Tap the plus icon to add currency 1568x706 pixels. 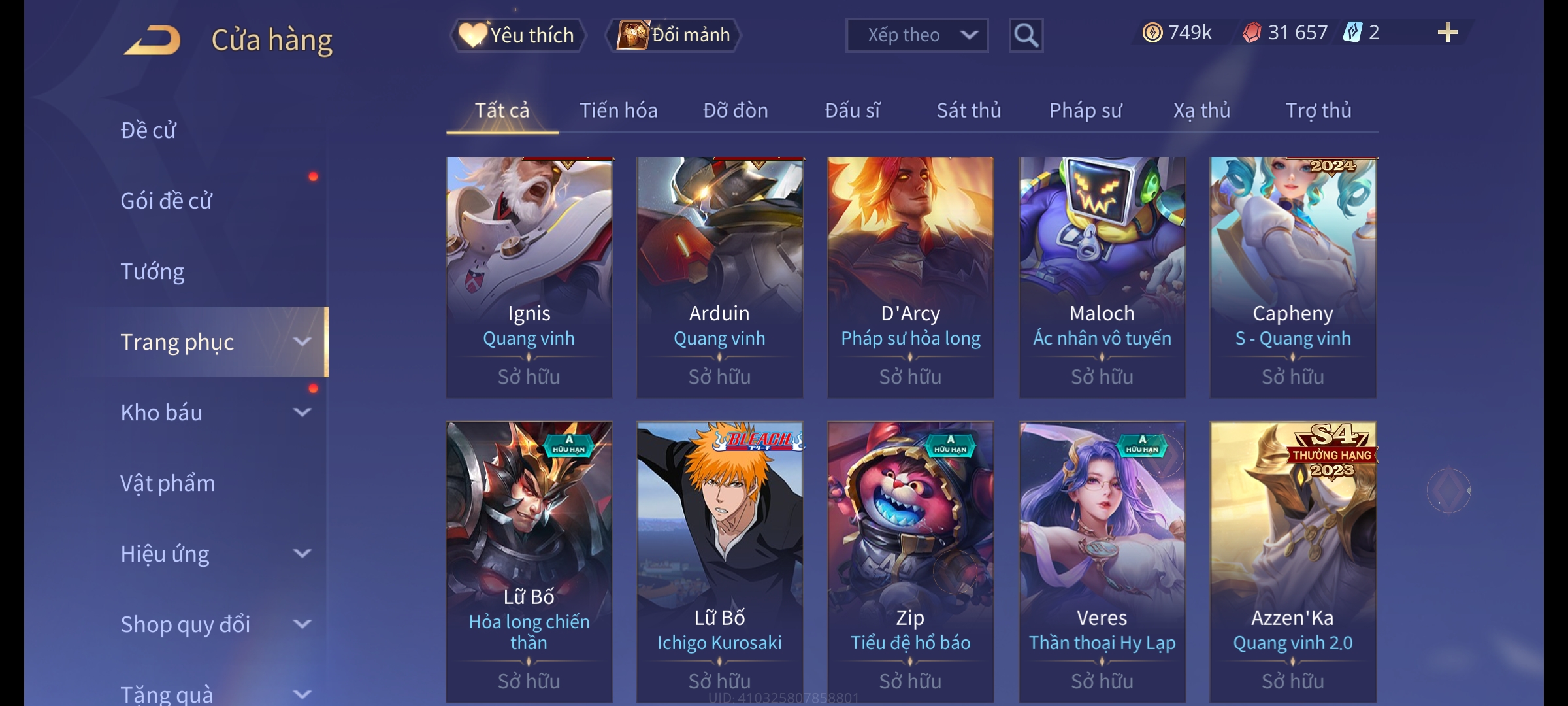(x=1447, y=33)
